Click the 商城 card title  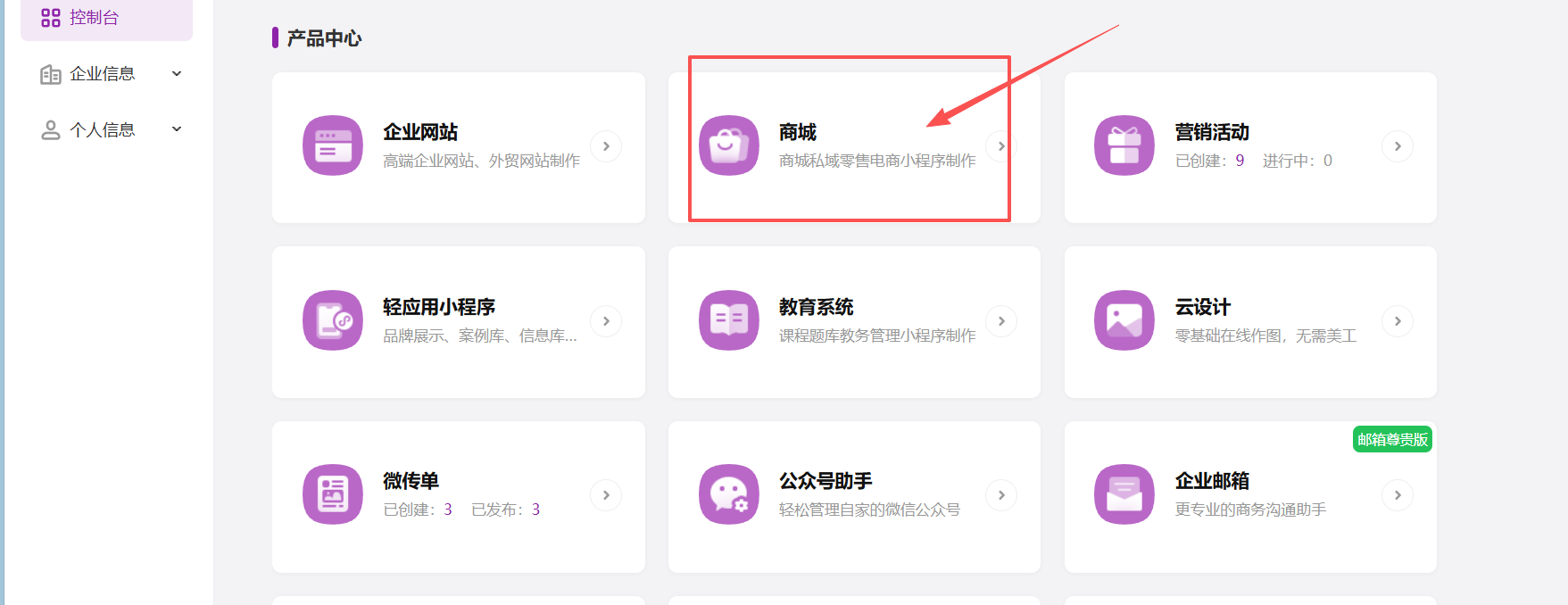tap(798, 132)
